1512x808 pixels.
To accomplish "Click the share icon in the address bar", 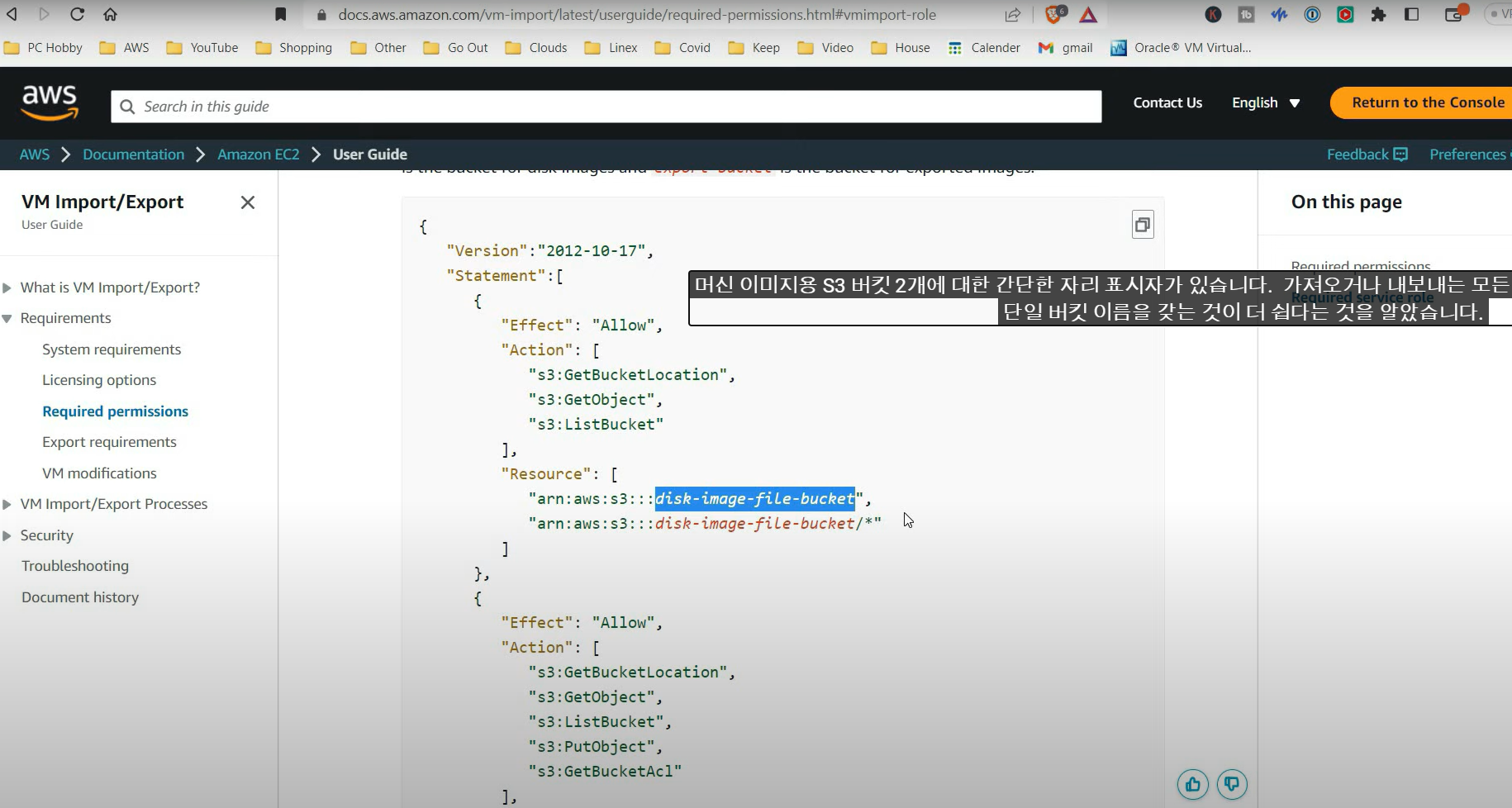I will pos(1013,14).
